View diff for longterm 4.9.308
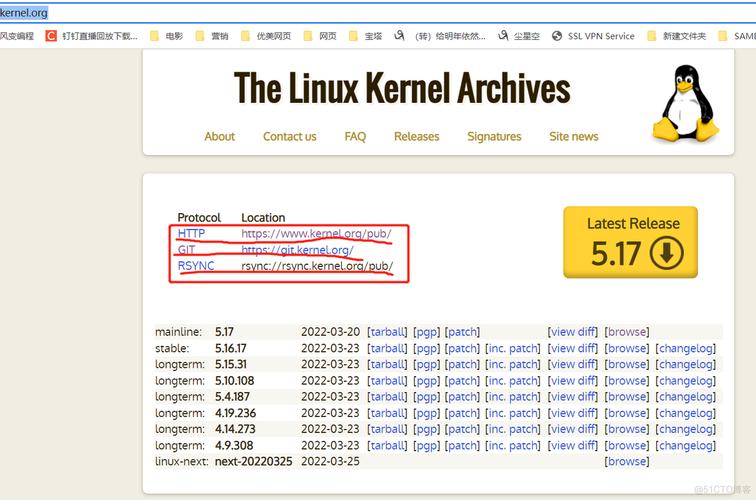The width and height of the screenshot is (756, 500). pos(573,445)
